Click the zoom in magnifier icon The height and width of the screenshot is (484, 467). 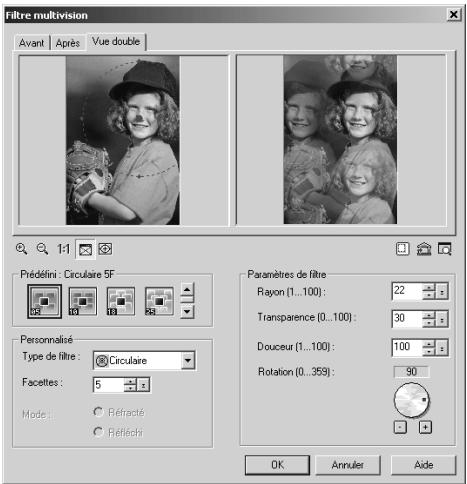click(22, 249)
